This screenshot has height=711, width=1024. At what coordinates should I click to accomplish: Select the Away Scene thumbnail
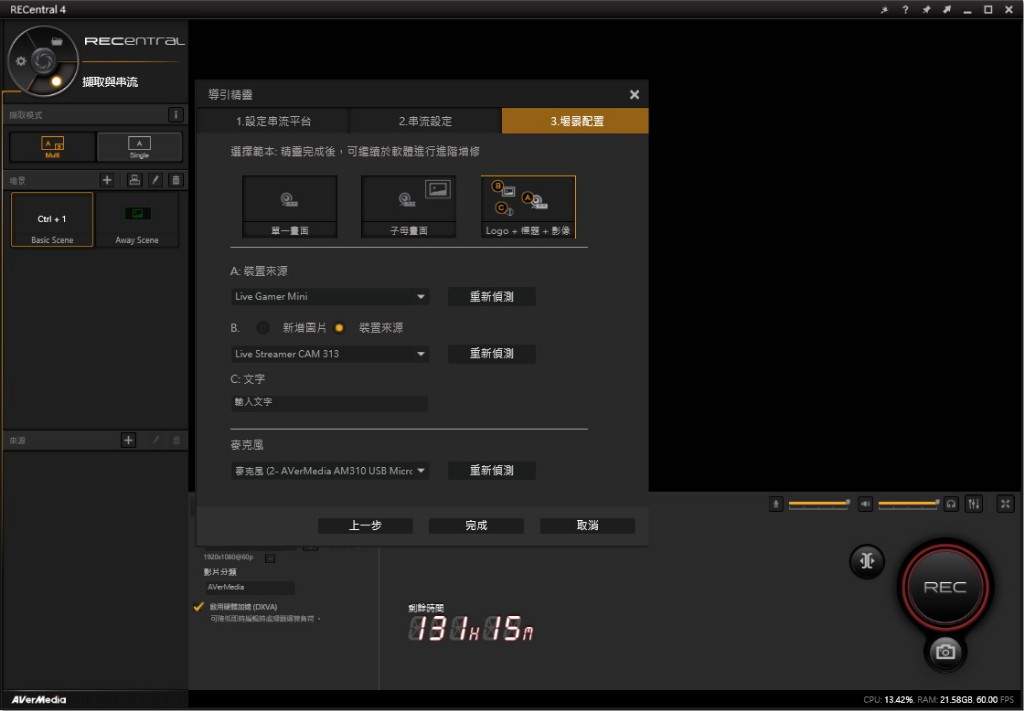pyautogui.click(x=137, y=219)
